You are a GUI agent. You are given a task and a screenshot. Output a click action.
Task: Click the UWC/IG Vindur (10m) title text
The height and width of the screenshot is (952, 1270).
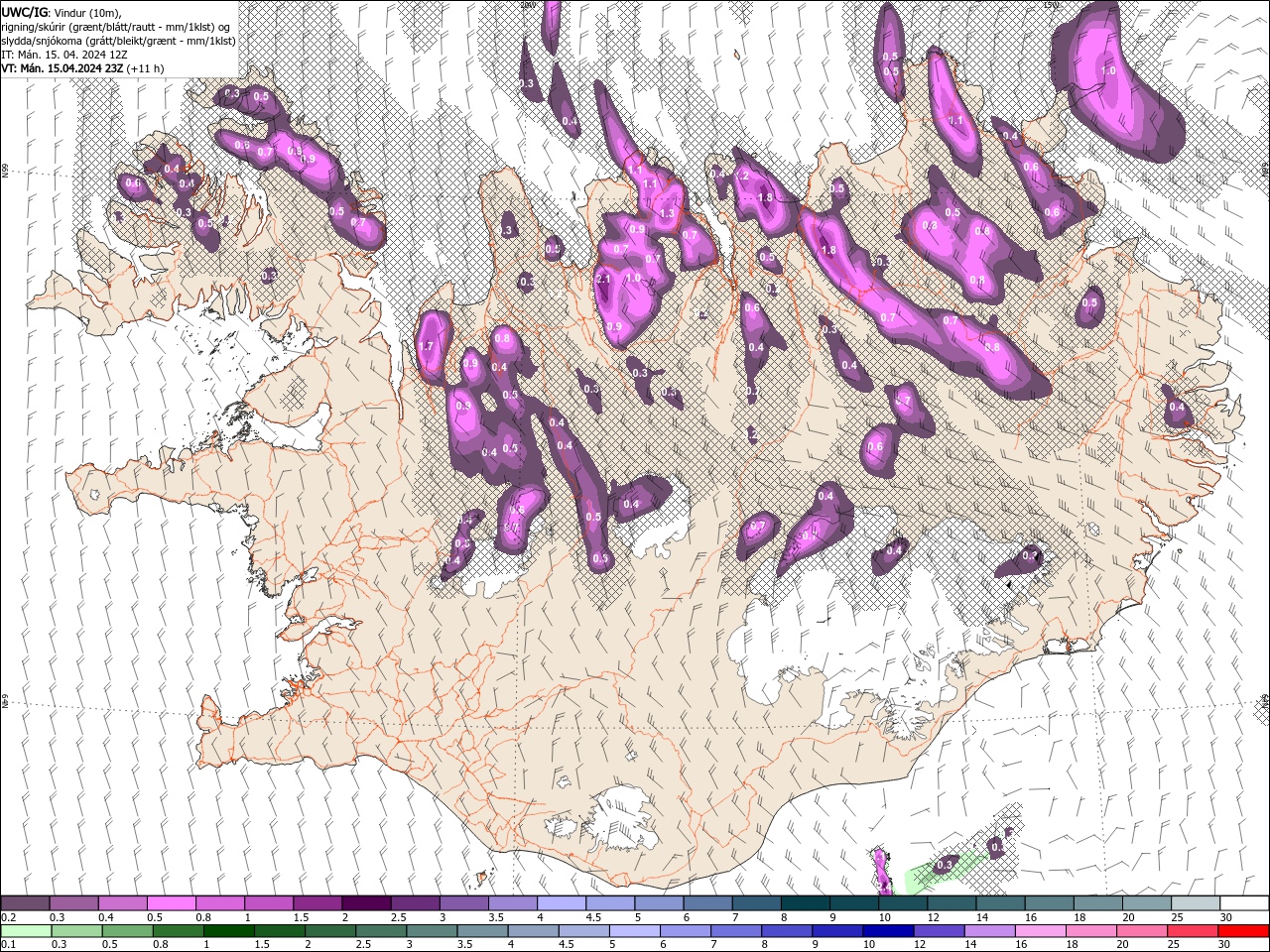[61, 12]
